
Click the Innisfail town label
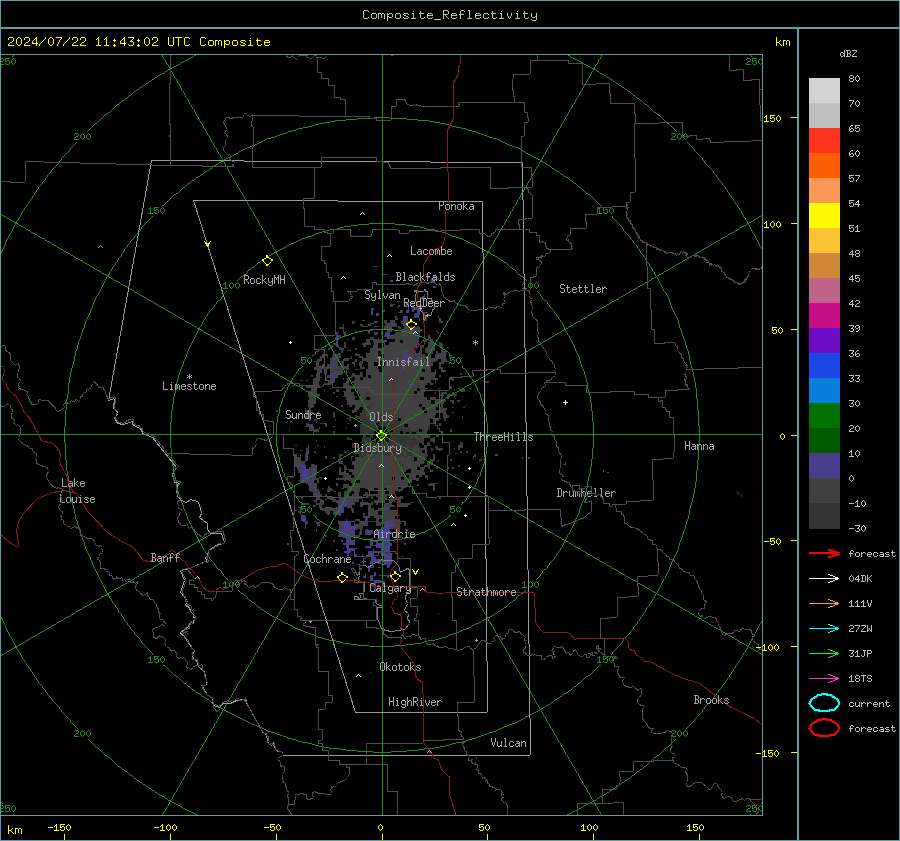pos(403,362)
